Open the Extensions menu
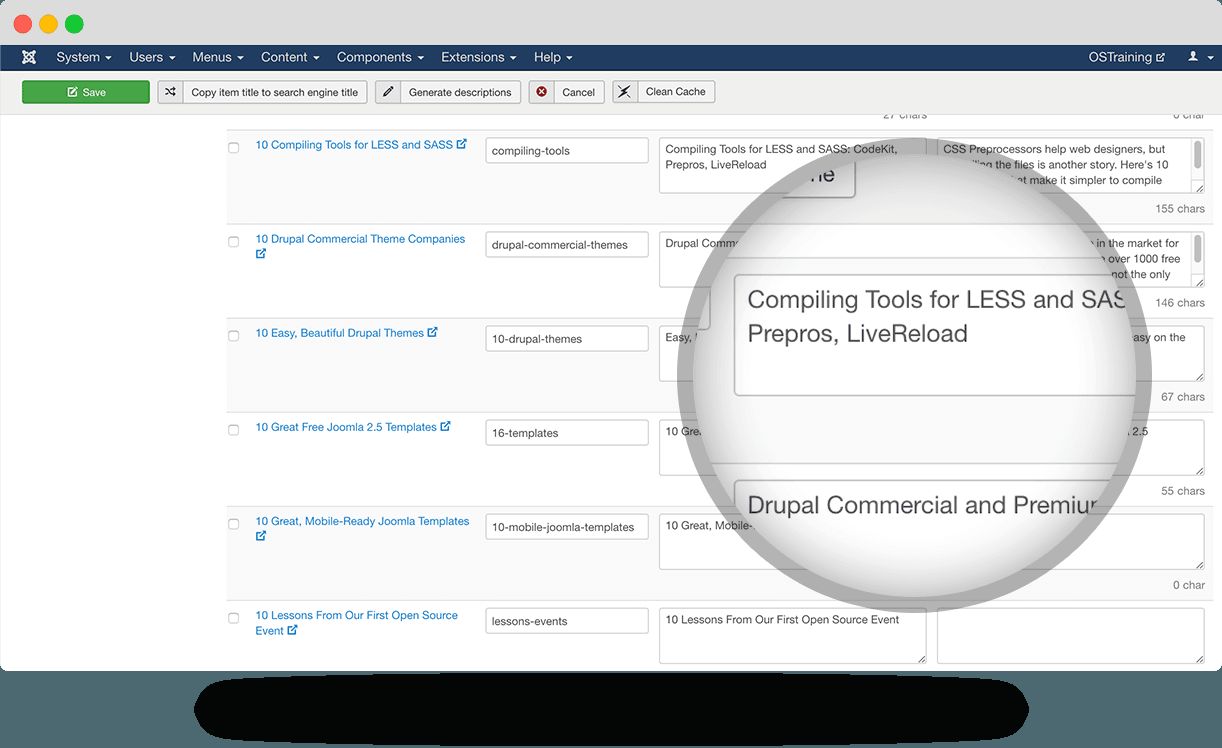The height and width of the screenshot is (748, 1222). tap(479, 57)
